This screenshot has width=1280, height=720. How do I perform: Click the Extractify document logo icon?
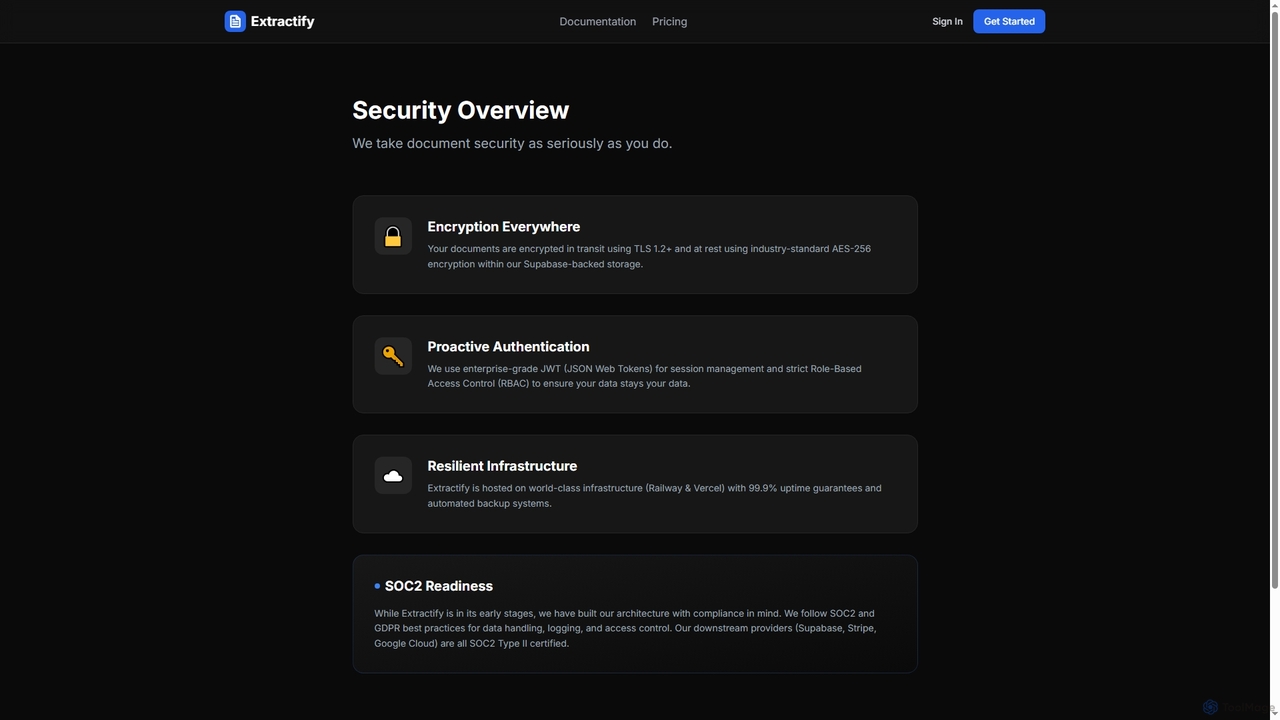coord(235,21)
